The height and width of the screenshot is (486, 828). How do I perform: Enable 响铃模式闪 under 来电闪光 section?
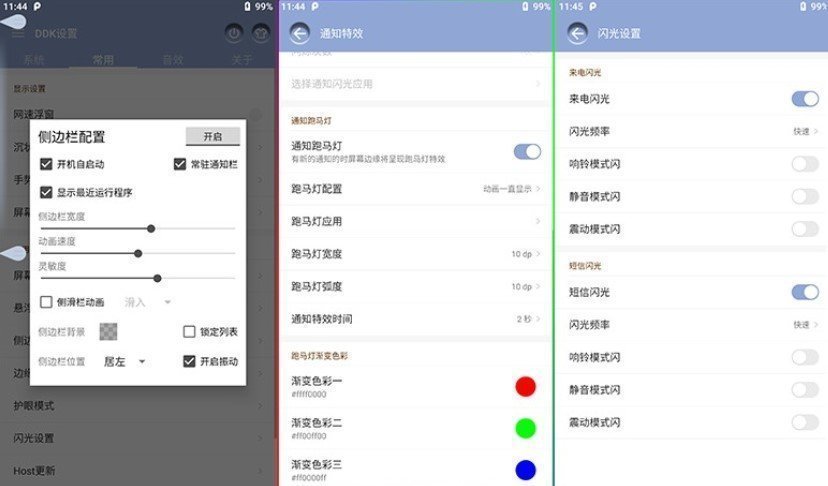click(x=805, y=164)
